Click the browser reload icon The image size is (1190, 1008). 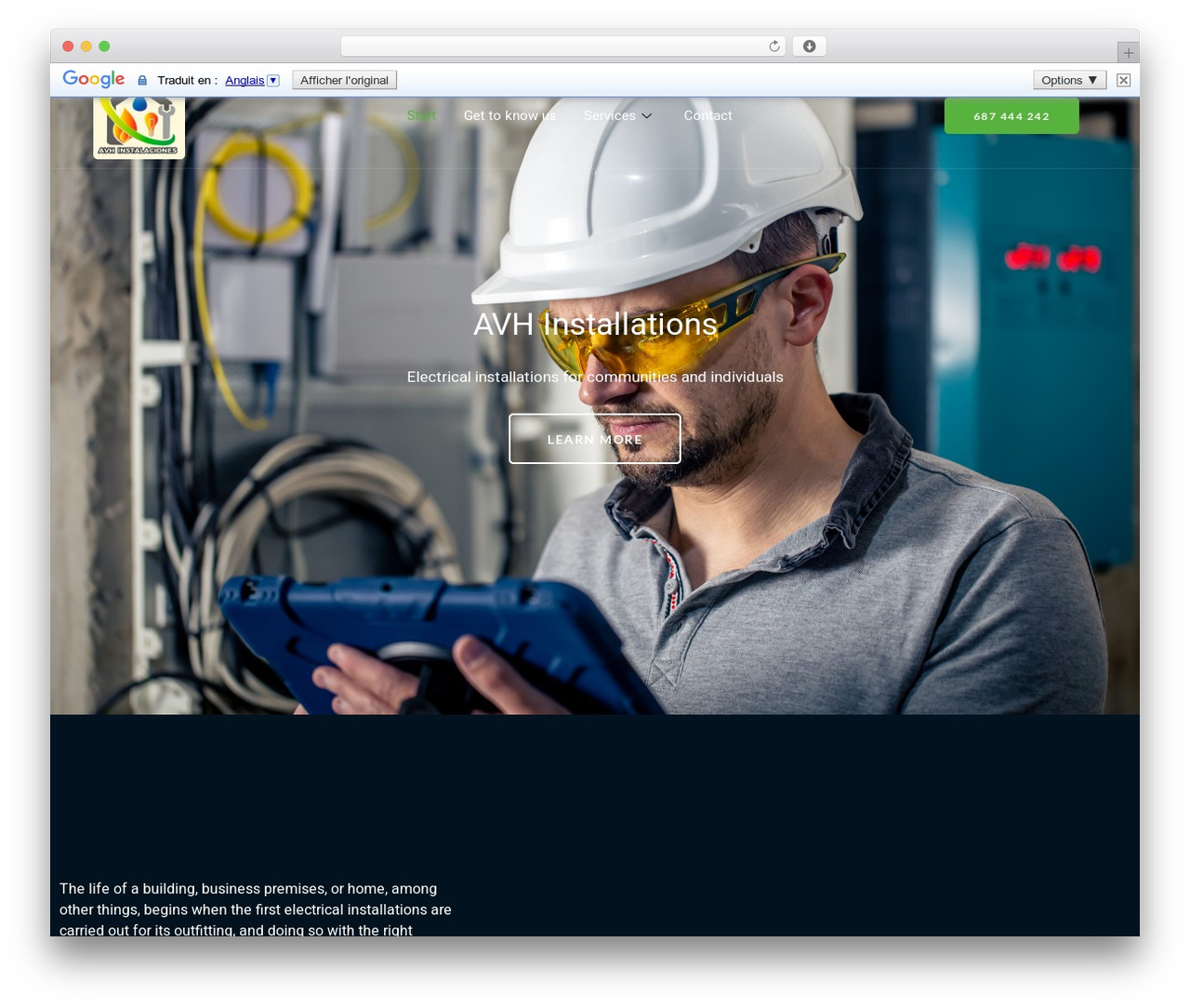tap(773, 46)
